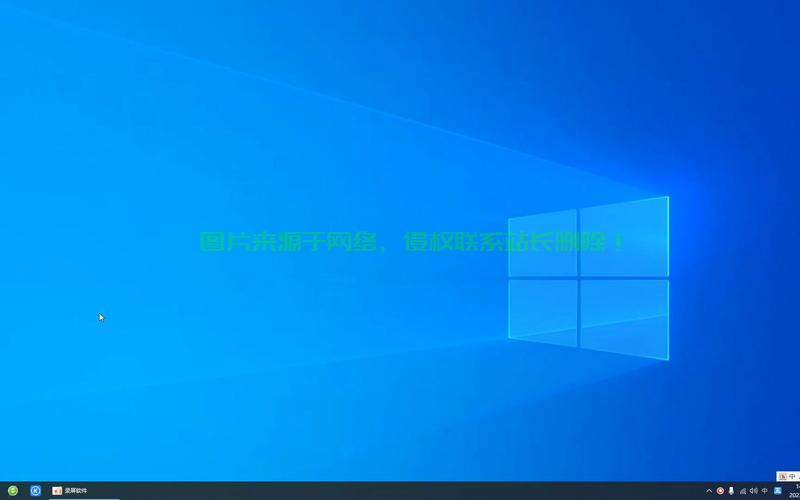800x500 pixels.
Task: Open the blue K app on taskbar
Action: (35, 491)
